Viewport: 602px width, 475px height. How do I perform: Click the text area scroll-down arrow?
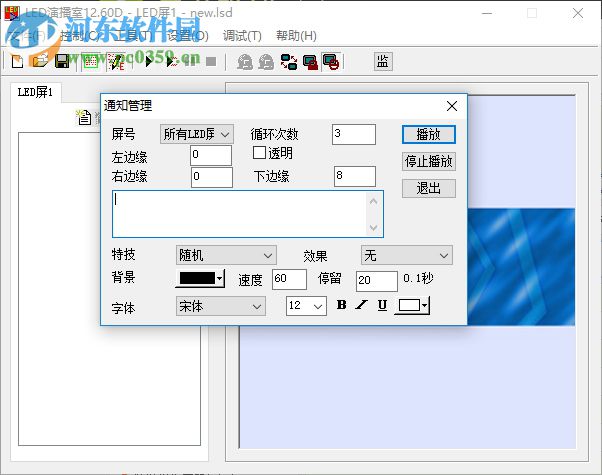click(374, 228)
